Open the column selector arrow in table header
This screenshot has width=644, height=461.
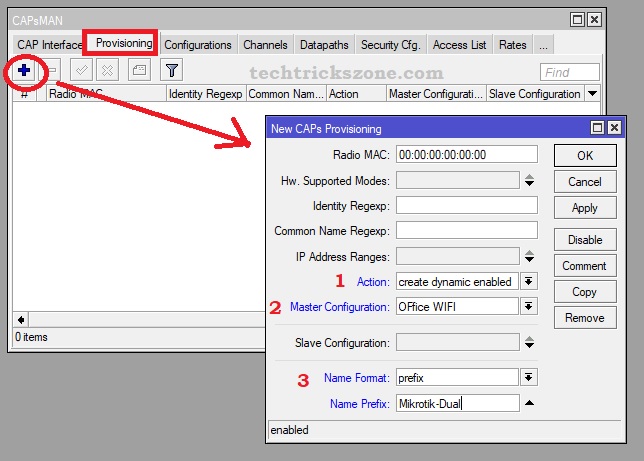(x=592, y=93)
